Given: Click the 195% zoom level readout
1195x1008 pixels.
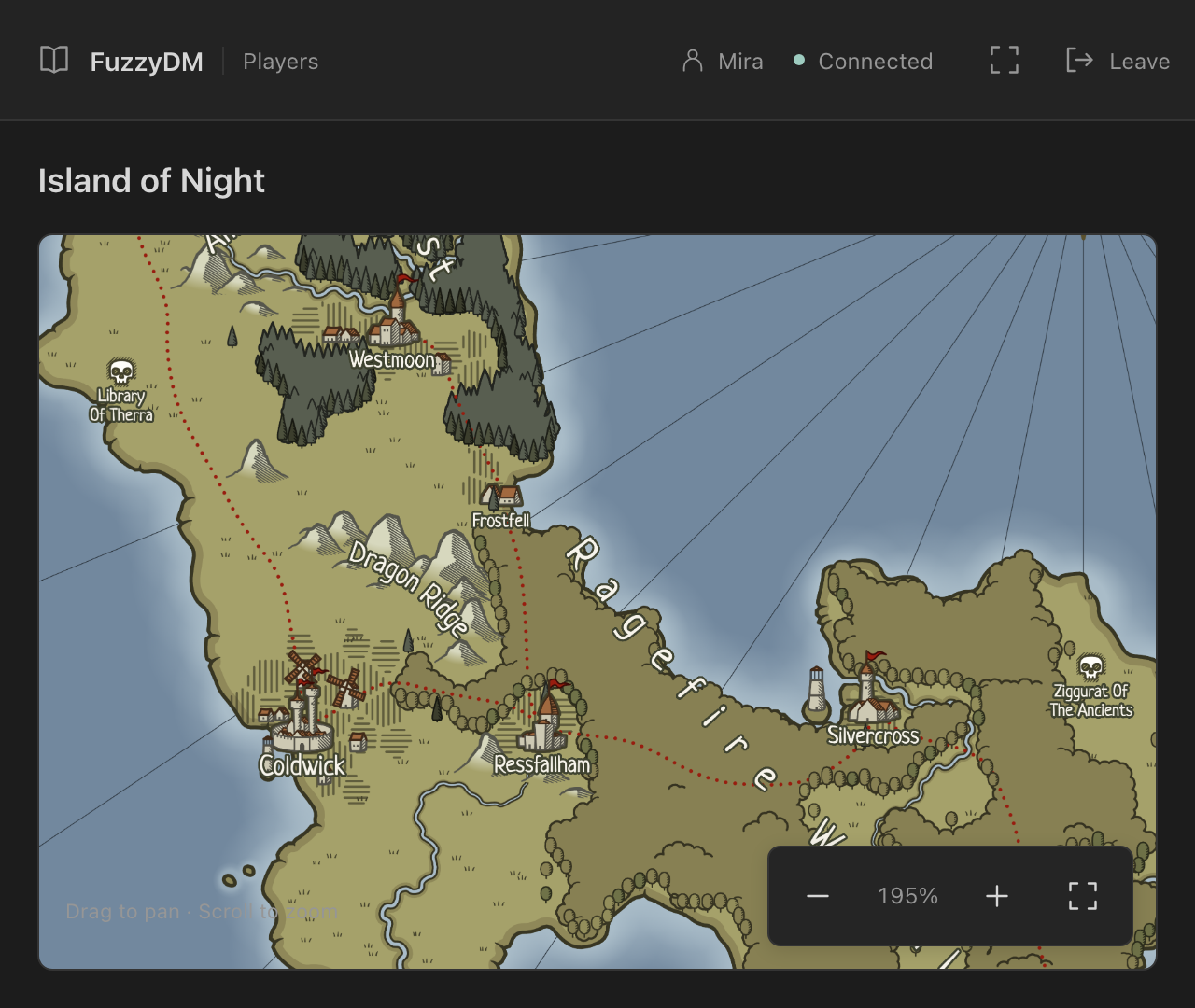Looking at the screenshot, I should tap(907, 896).
